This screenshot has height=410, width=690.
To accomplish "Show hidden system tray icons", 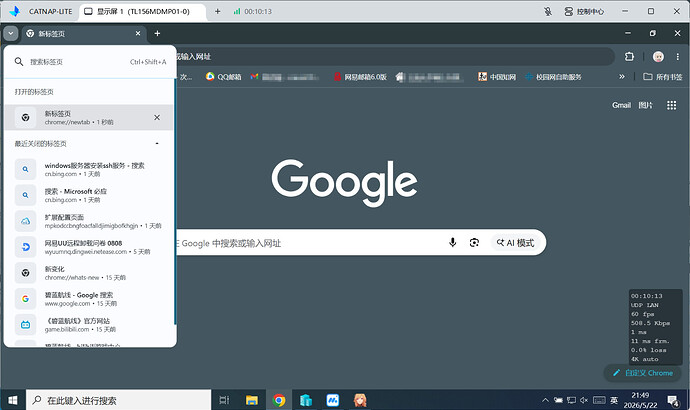I will tap(545, 400).
